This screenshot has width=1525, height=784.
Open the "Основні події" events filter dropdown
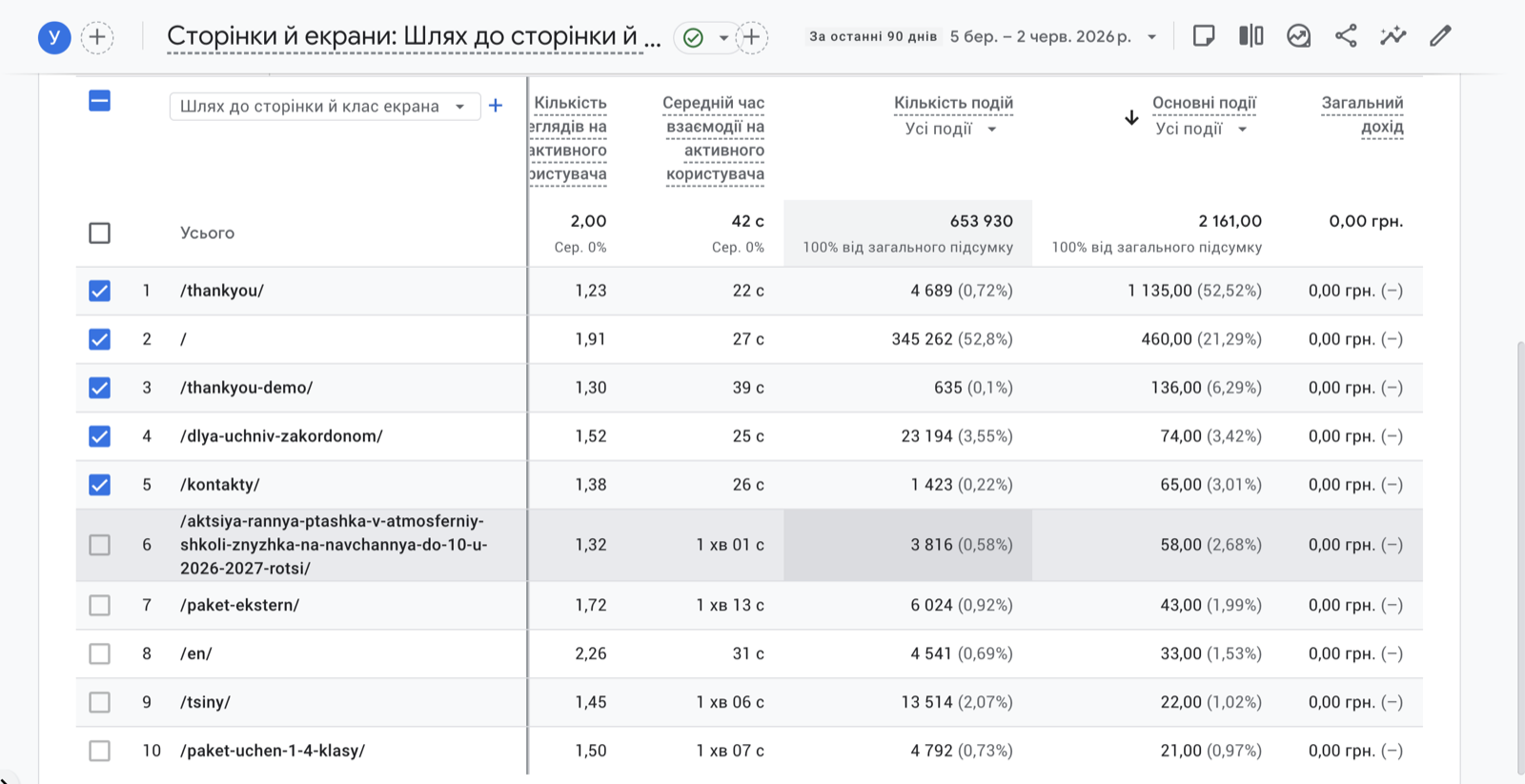pyautogui.click(x=1201, y=129)
